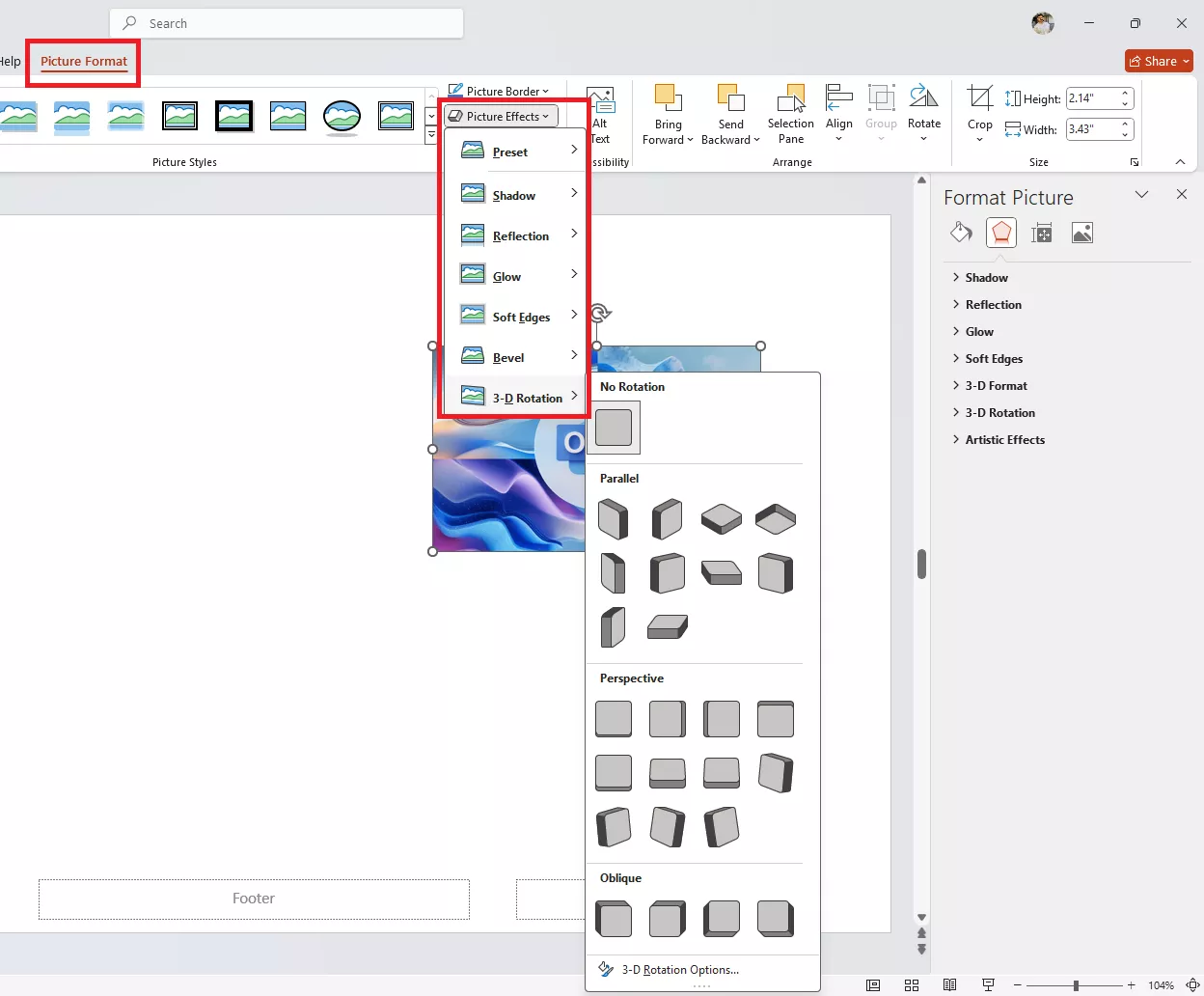Open the Selection Pane

point(790,115)
